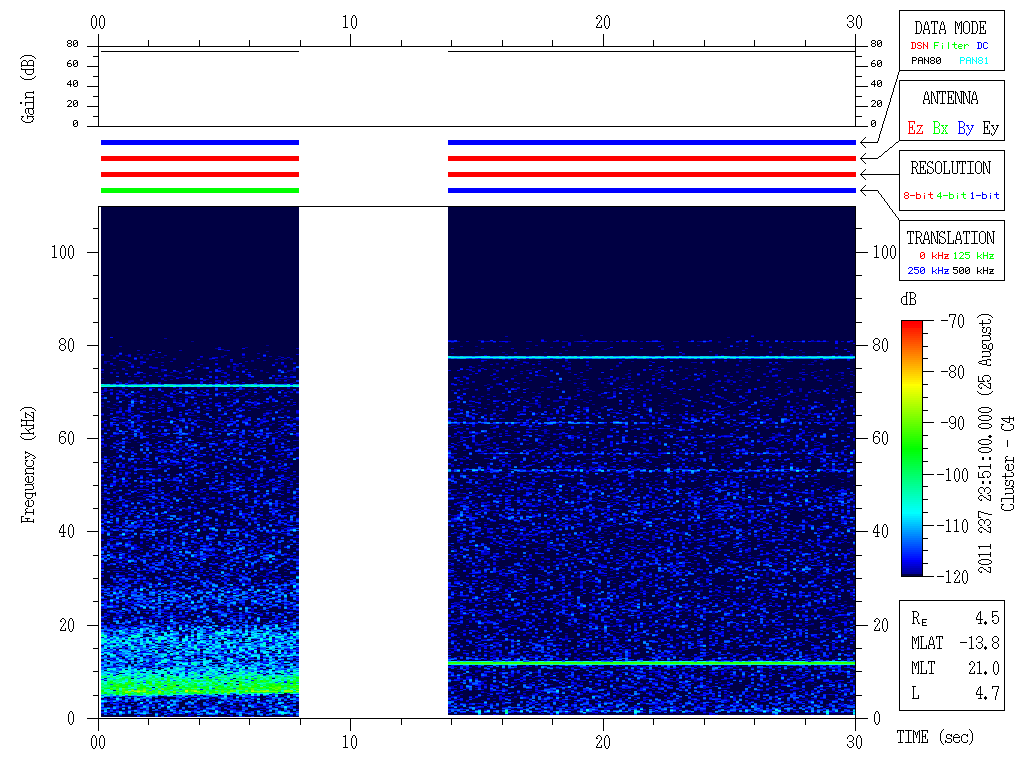Screen dimensions: 1024x768
Task: Click the bright cyan line near 77 kHz
Action: [652, 357]
